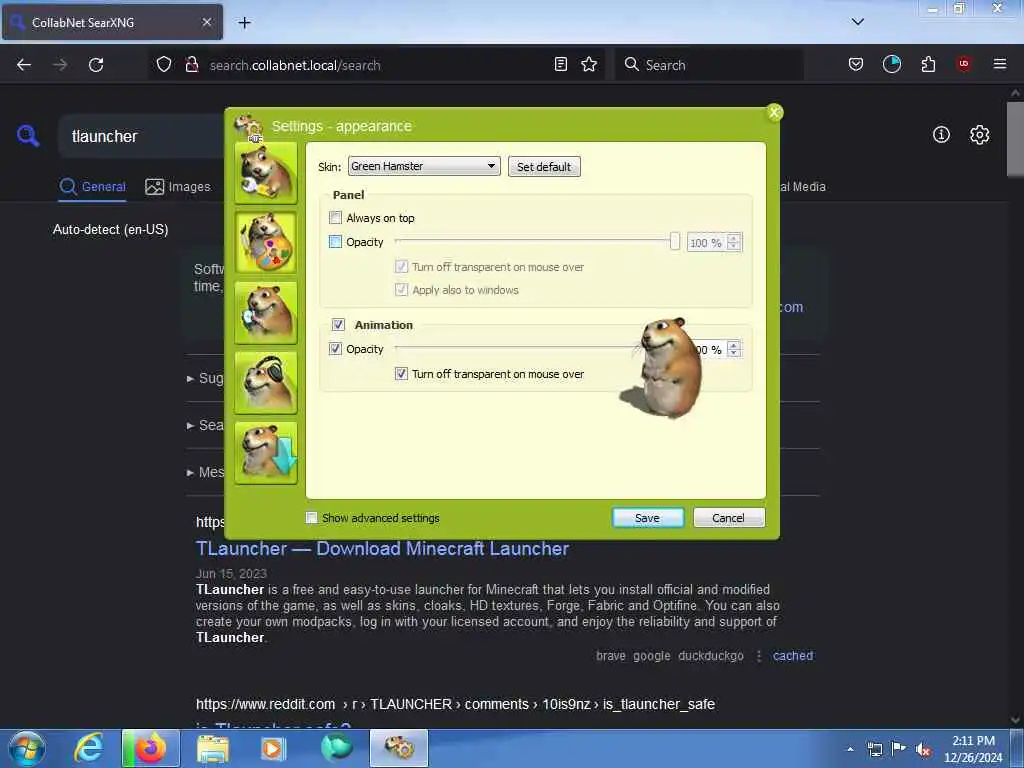Viewport: 1024px width, 768px height.
Task: Select the appearance palette hamster icon
Action: point(266,242)
